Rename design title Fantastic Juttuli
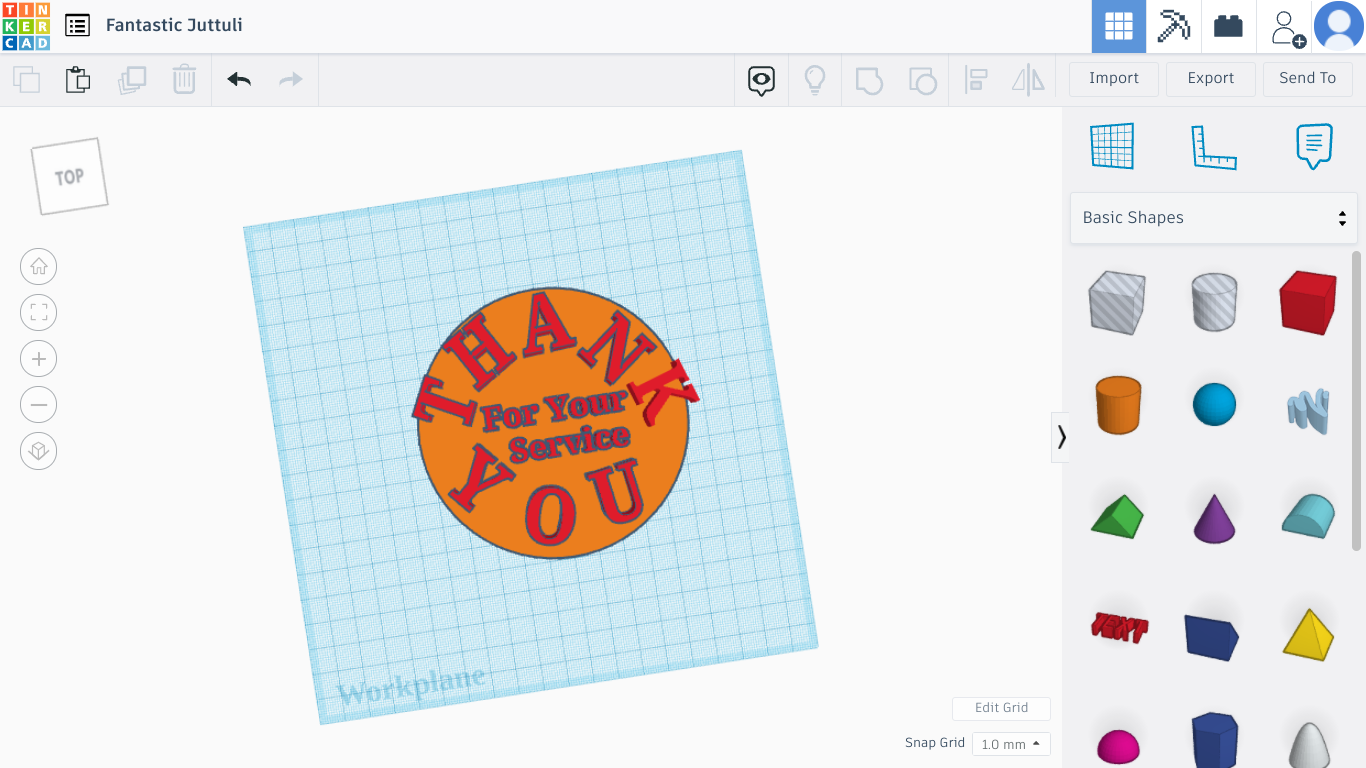 pos(174,25)
